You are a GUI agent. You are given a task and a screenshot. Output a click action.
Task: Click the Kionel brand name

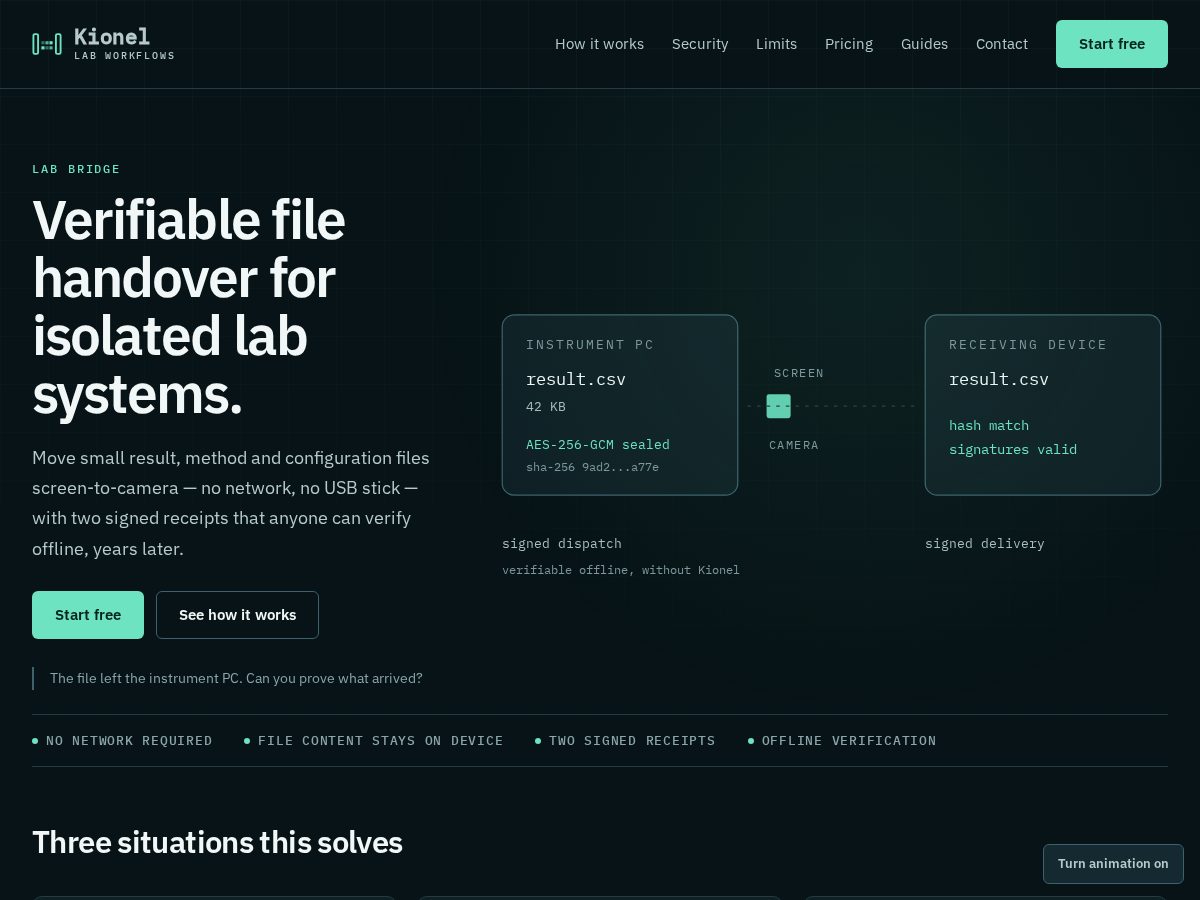pos(112,37)
